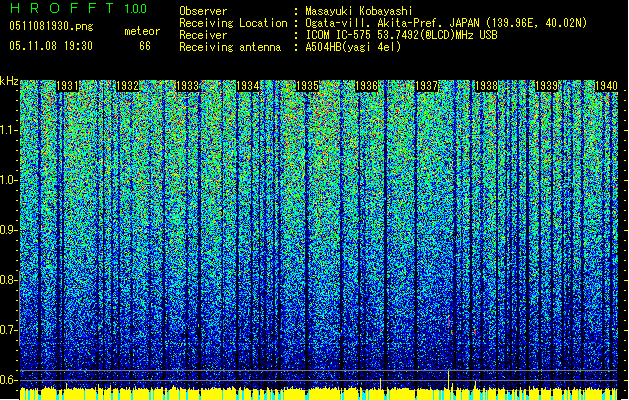Click the 1938 time marker label

(486, 86)
